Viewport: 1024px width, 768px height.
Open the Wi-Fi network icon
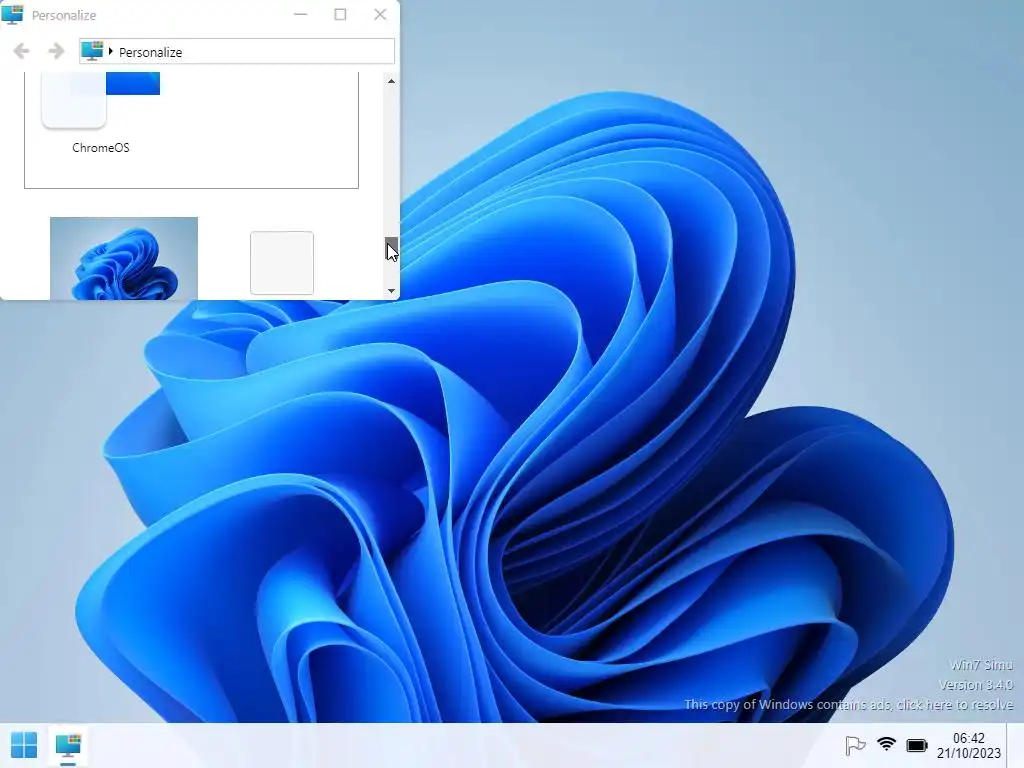[x=886, y=744]
